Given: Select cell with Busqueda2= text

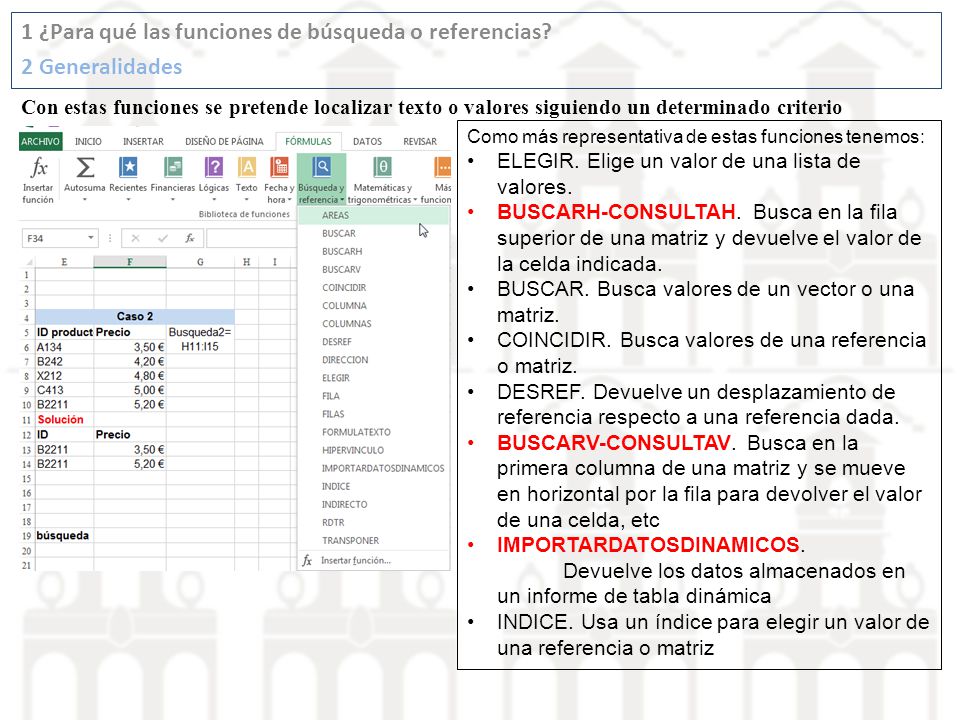Looking at the screenshot, I should coord(200,332).
